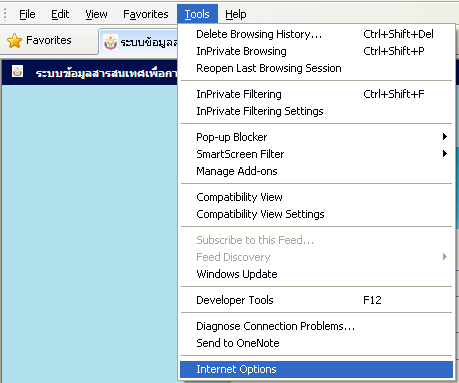Open Compatibility View Settings
This screenshot has width=459, height=383.
point(316,214)
